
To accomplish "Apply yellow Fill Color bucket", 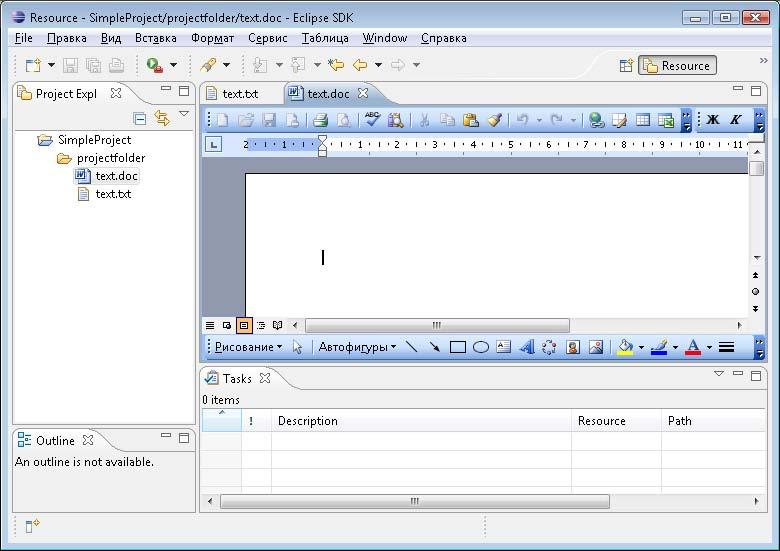I will (x=625, y=347).
